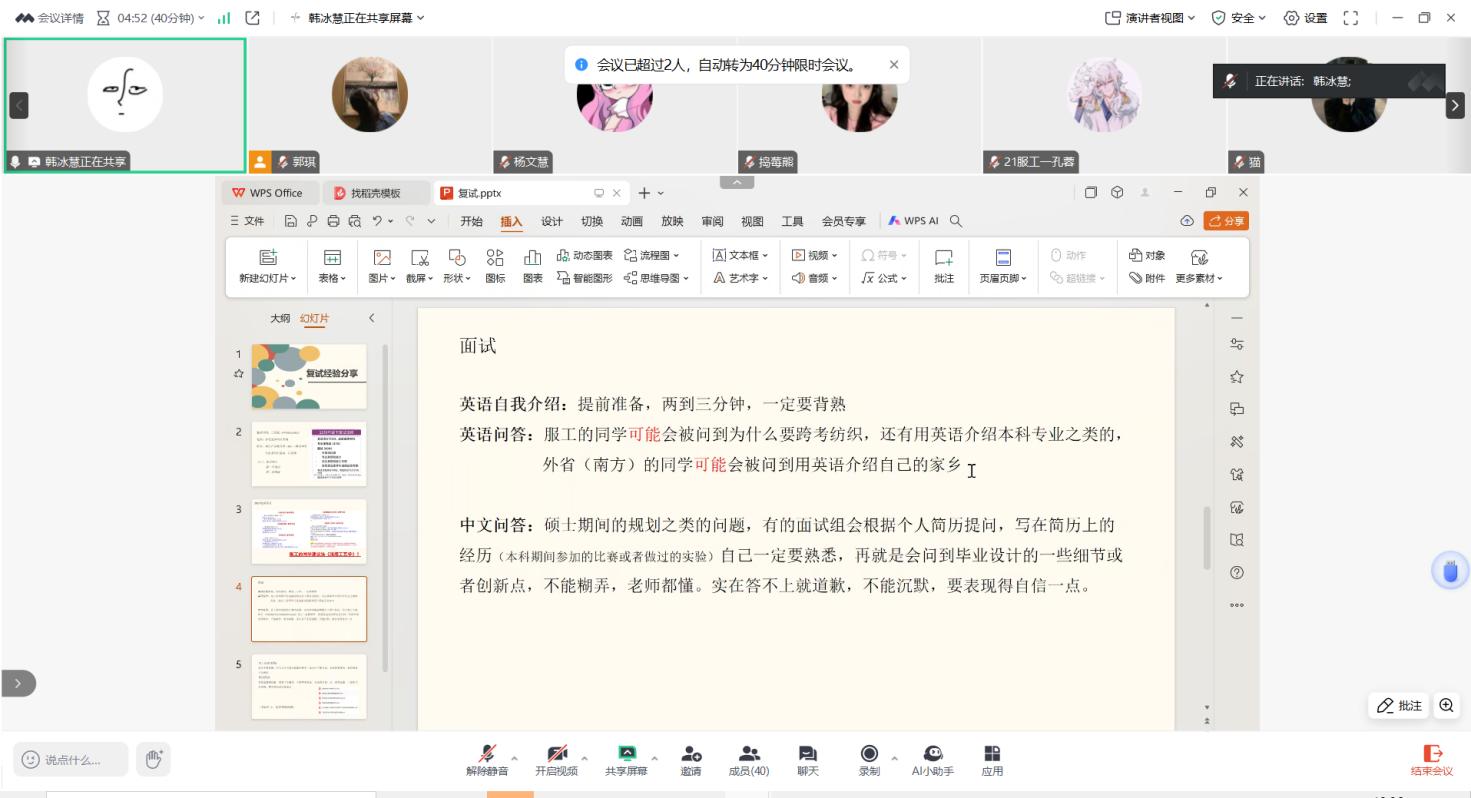Open the Security dropdown menu
1471x798 pixels.
point(1238,18)
